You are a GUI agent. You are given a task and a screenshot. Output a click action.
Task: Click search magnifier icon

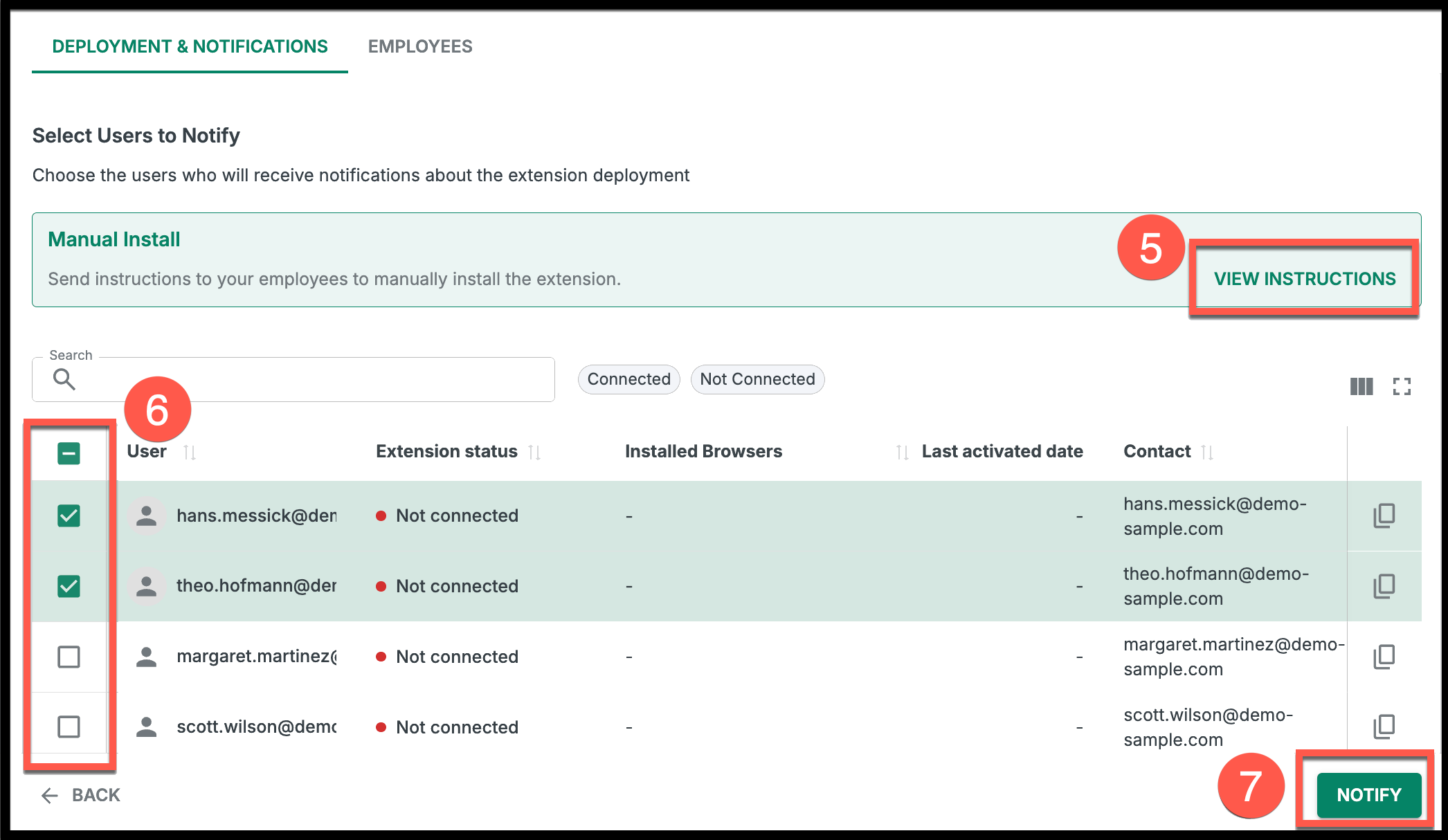(64, 379)
